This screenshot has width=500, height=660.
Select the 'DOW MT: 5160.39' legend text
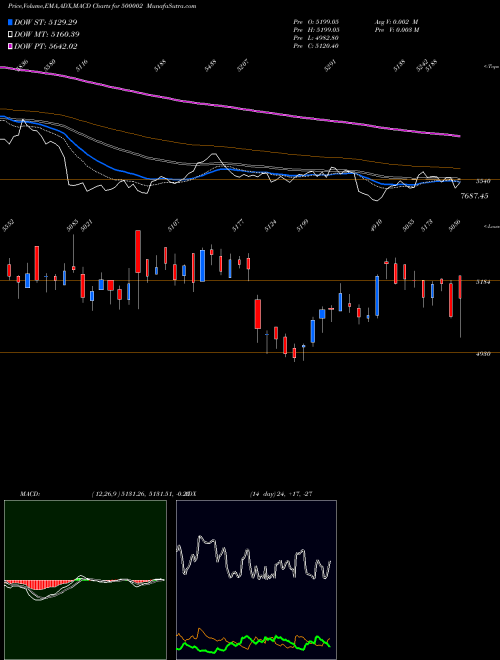coord(47,35)
